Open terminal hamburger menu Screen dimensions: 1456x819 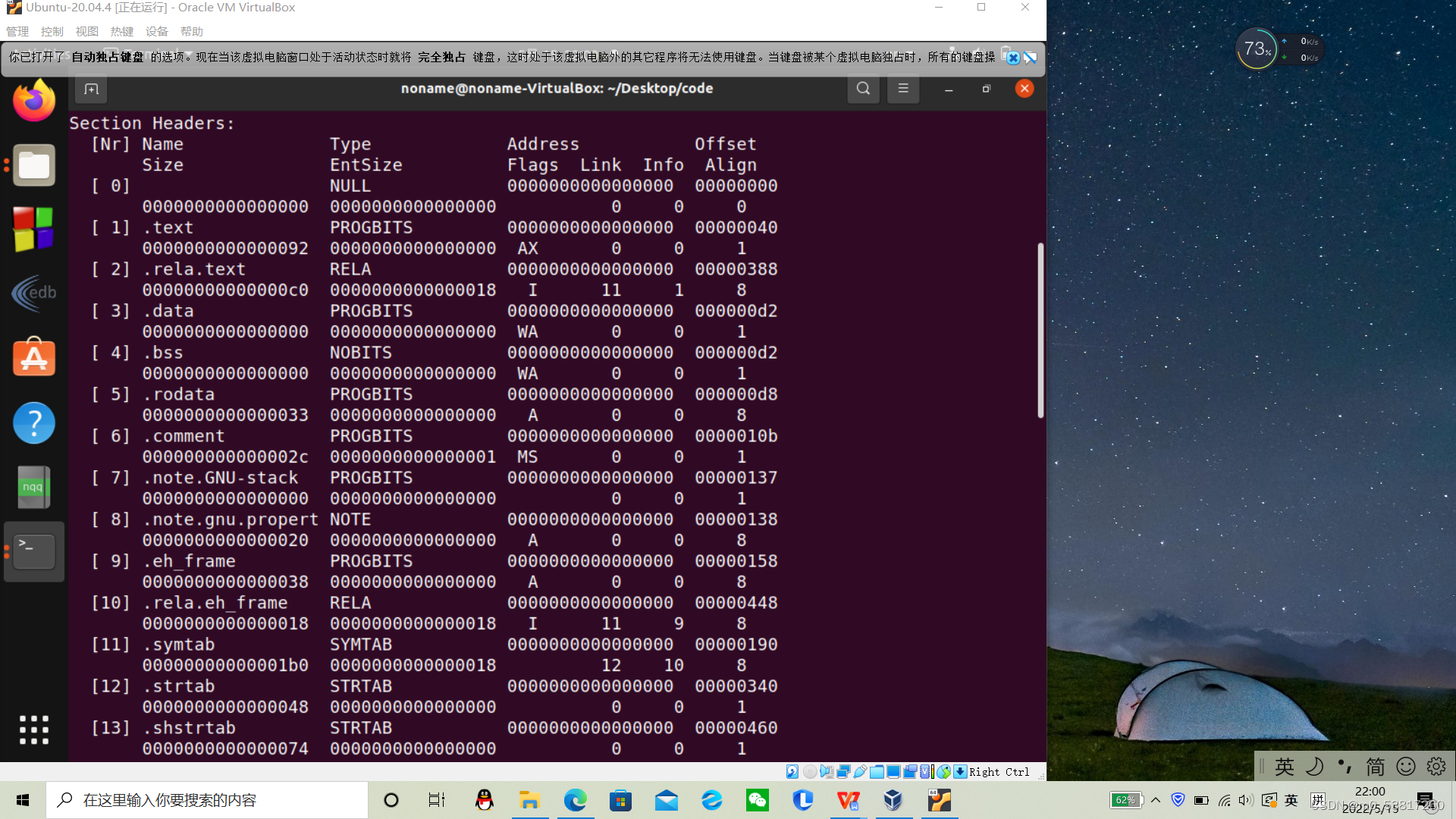coord(903,89)
